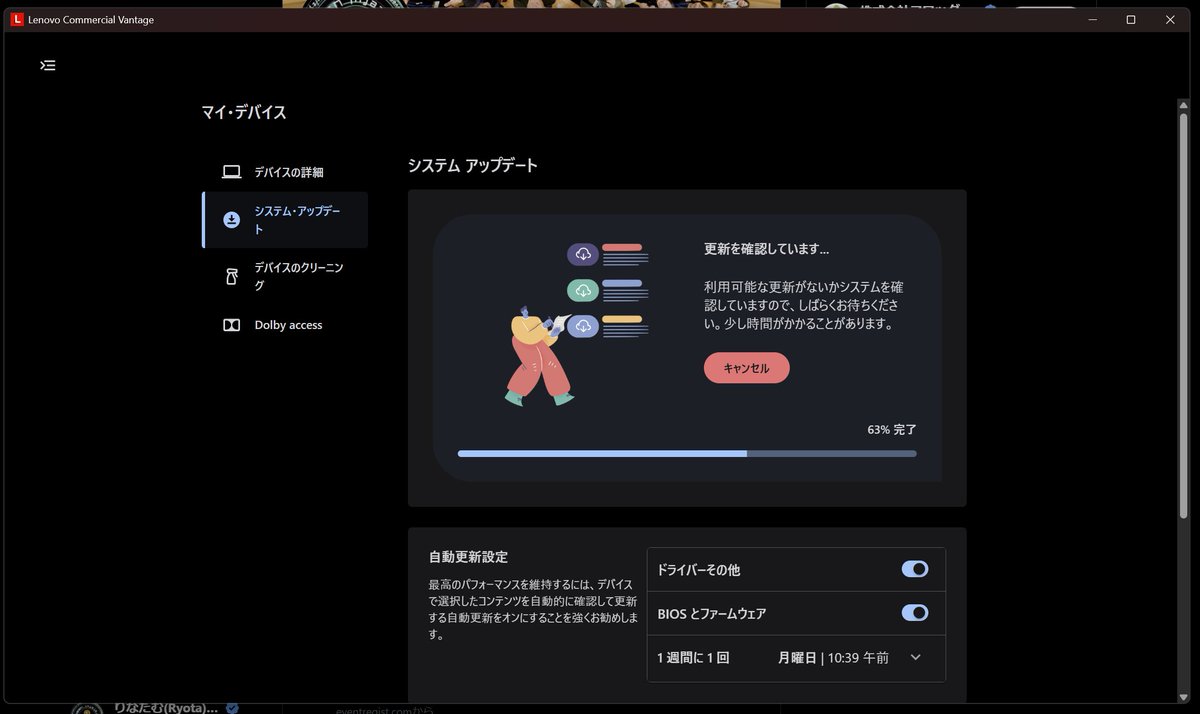Click the 自動更新設定 heading
The width and height of the screenshot is (1200, 714).
pos(469,557)
